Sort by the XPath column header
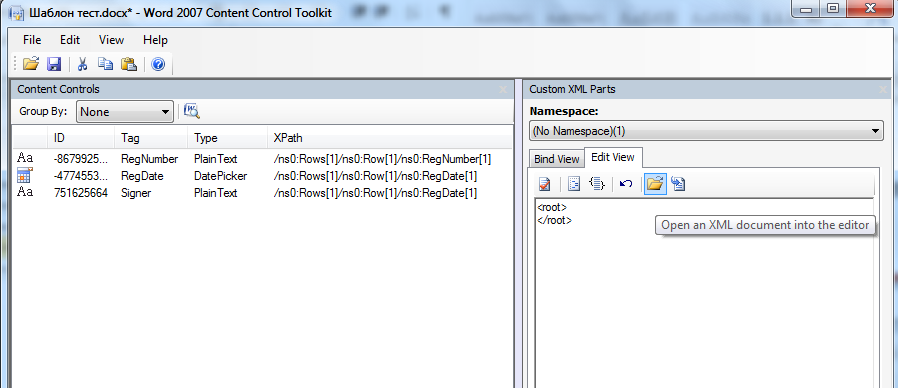Screen dimensions: 898x388 click(x=389, y=138)
